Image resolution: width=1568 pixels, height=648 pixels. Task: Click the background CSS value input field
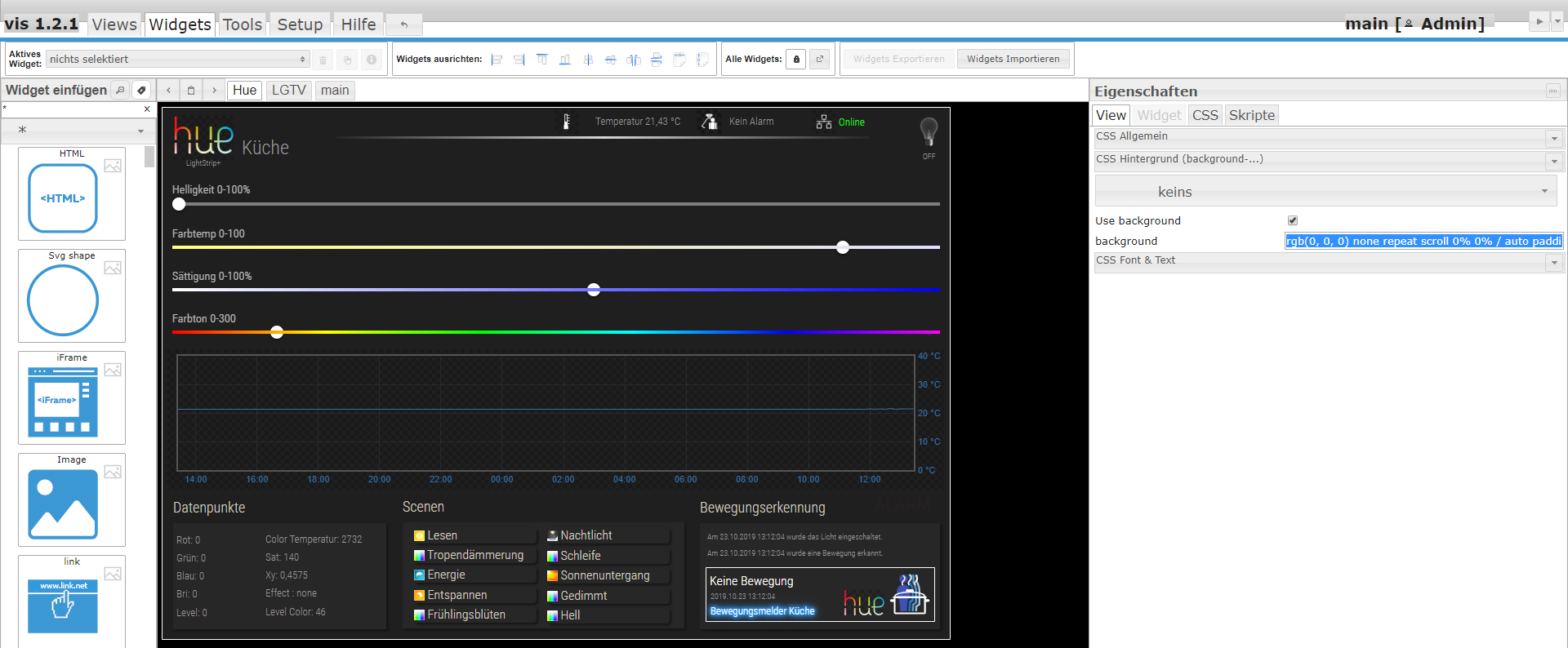point(1423,241)
